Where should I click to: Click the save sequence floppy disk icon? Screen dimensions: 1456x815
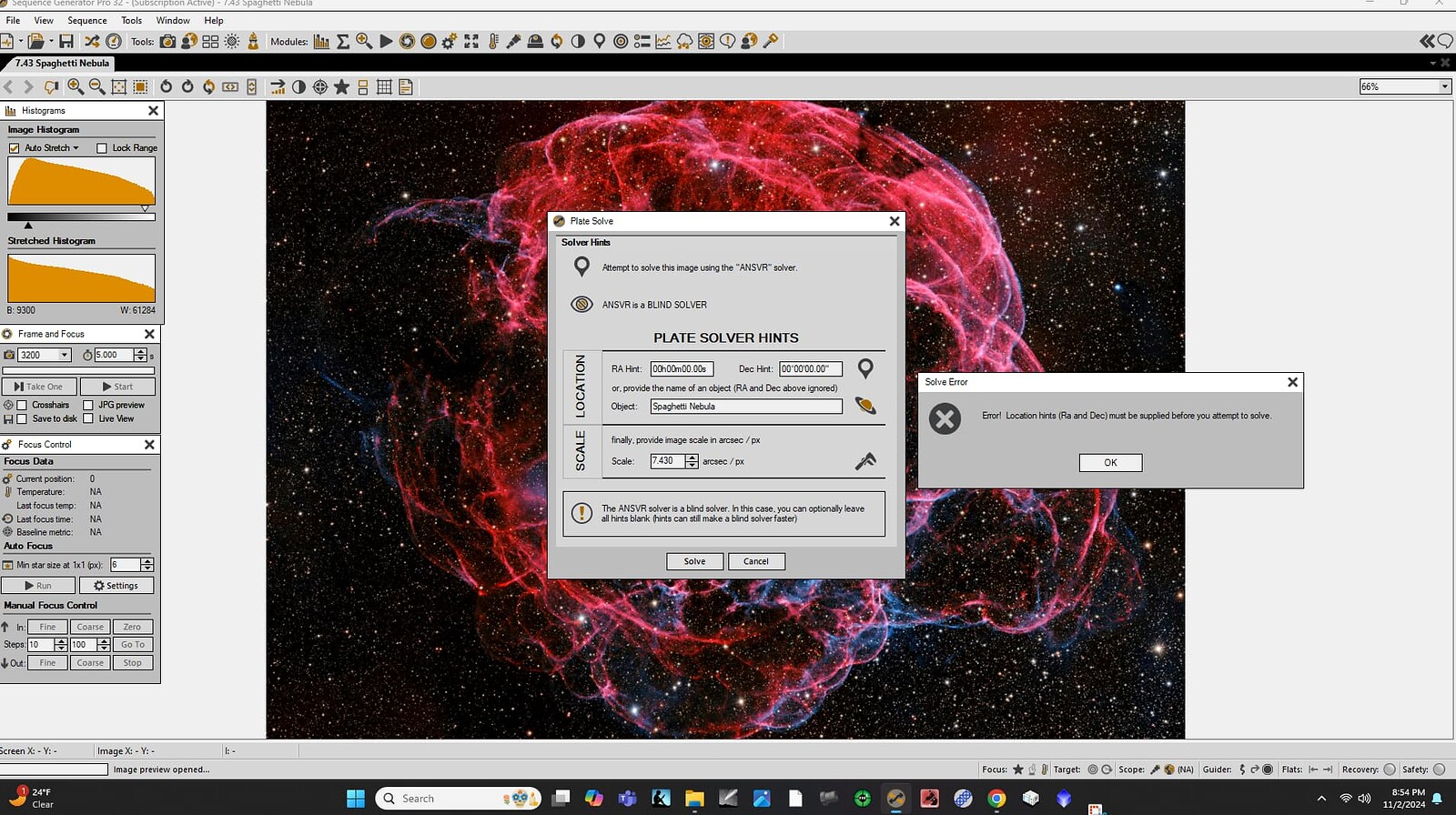[66, 41]
